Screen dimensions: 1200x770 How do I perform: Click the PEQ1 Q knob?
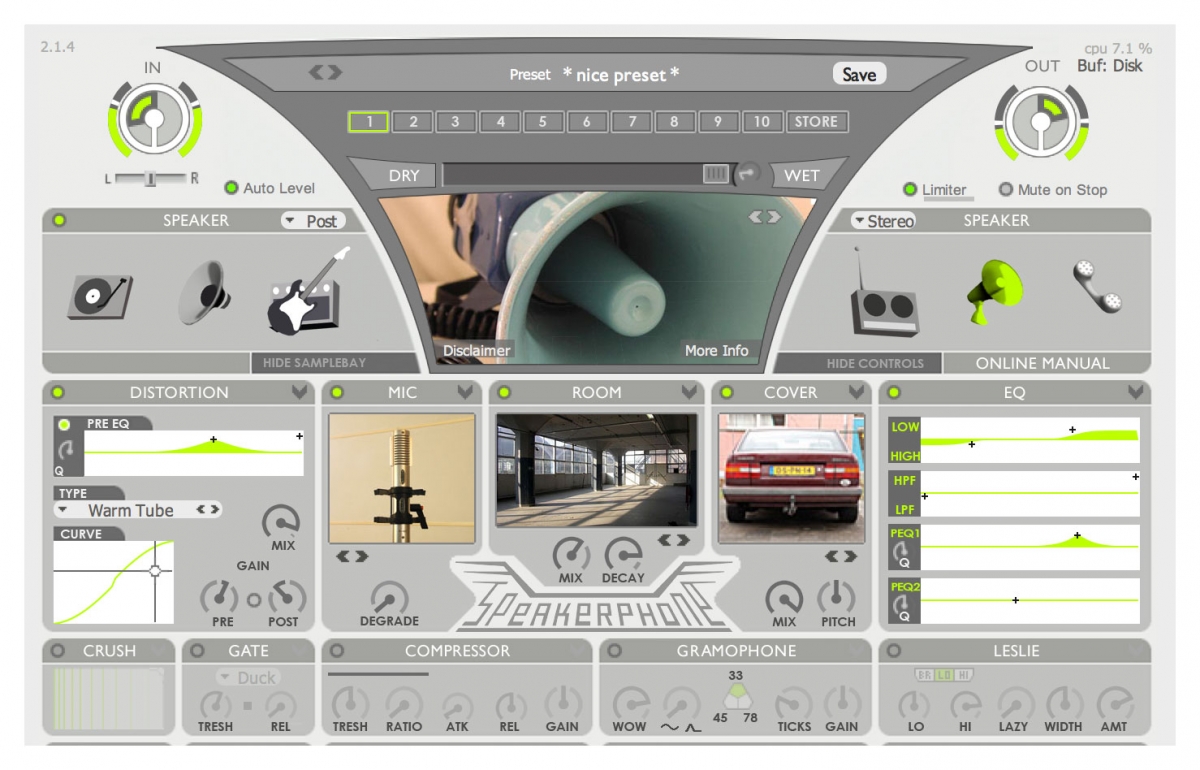(x=900, y=551)
